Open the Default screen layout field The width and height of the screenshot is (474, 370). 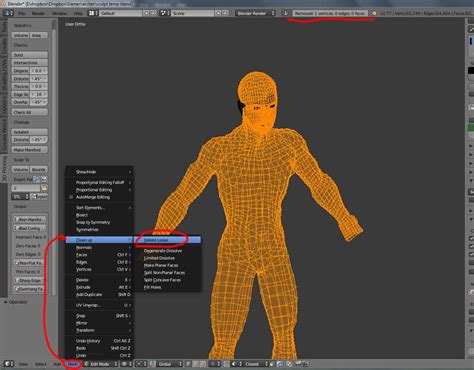click(121, 13)
